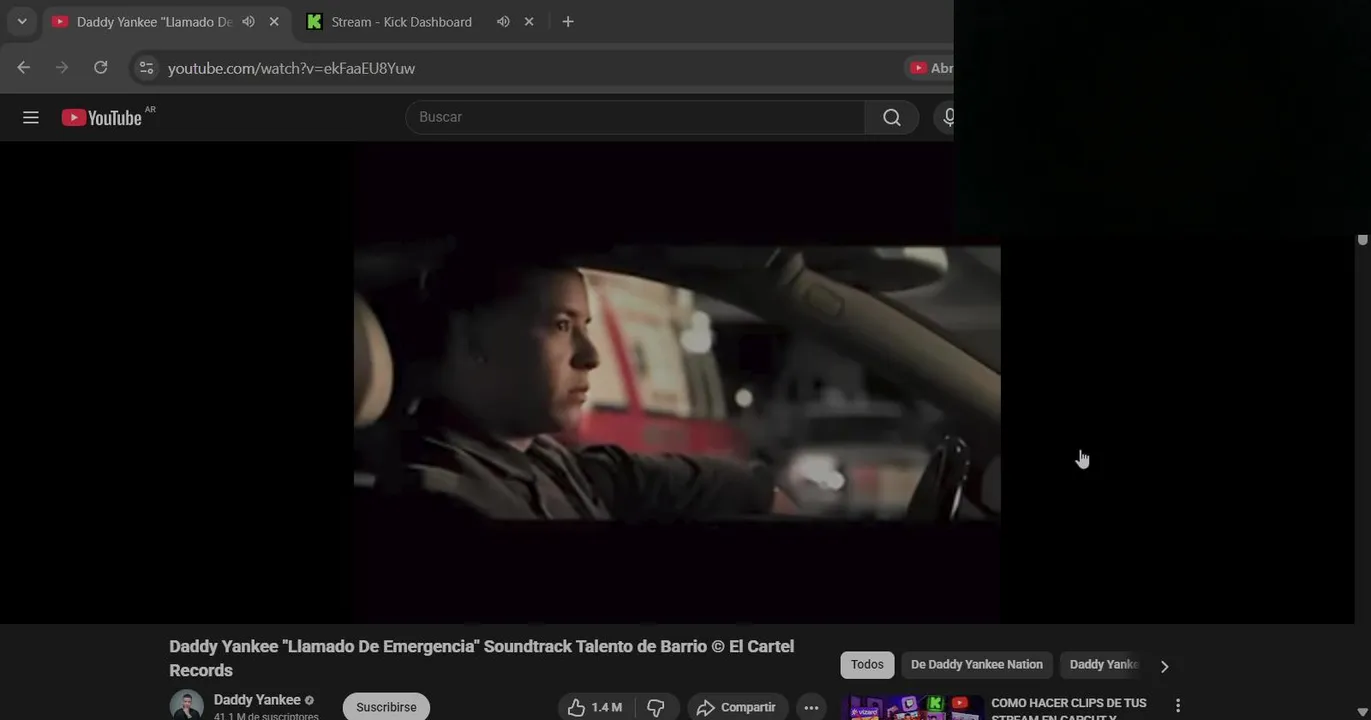Switch to Stream - Kick Dashboard tab
Screen dimensions: 1371x720
point(401,22)
